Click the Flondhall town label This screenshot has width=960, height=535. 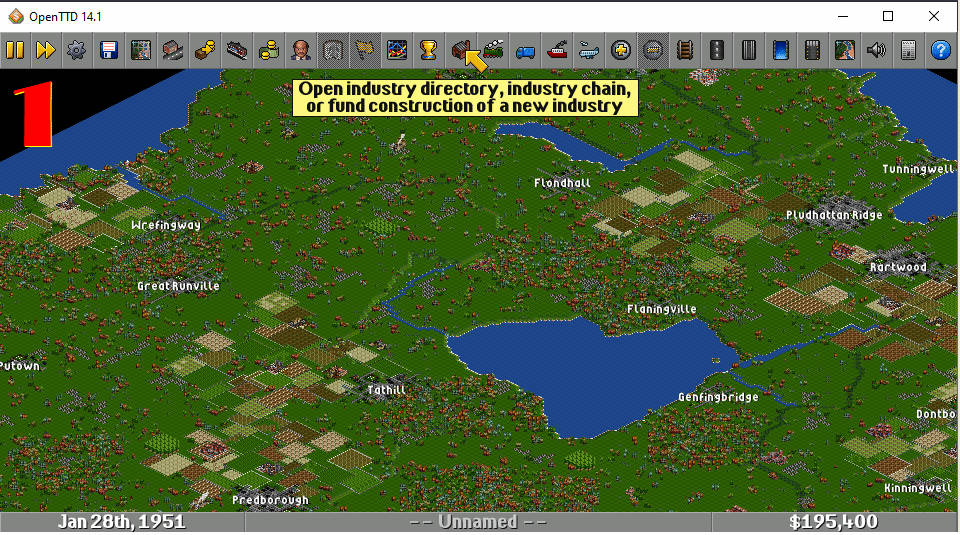[562, 183]
